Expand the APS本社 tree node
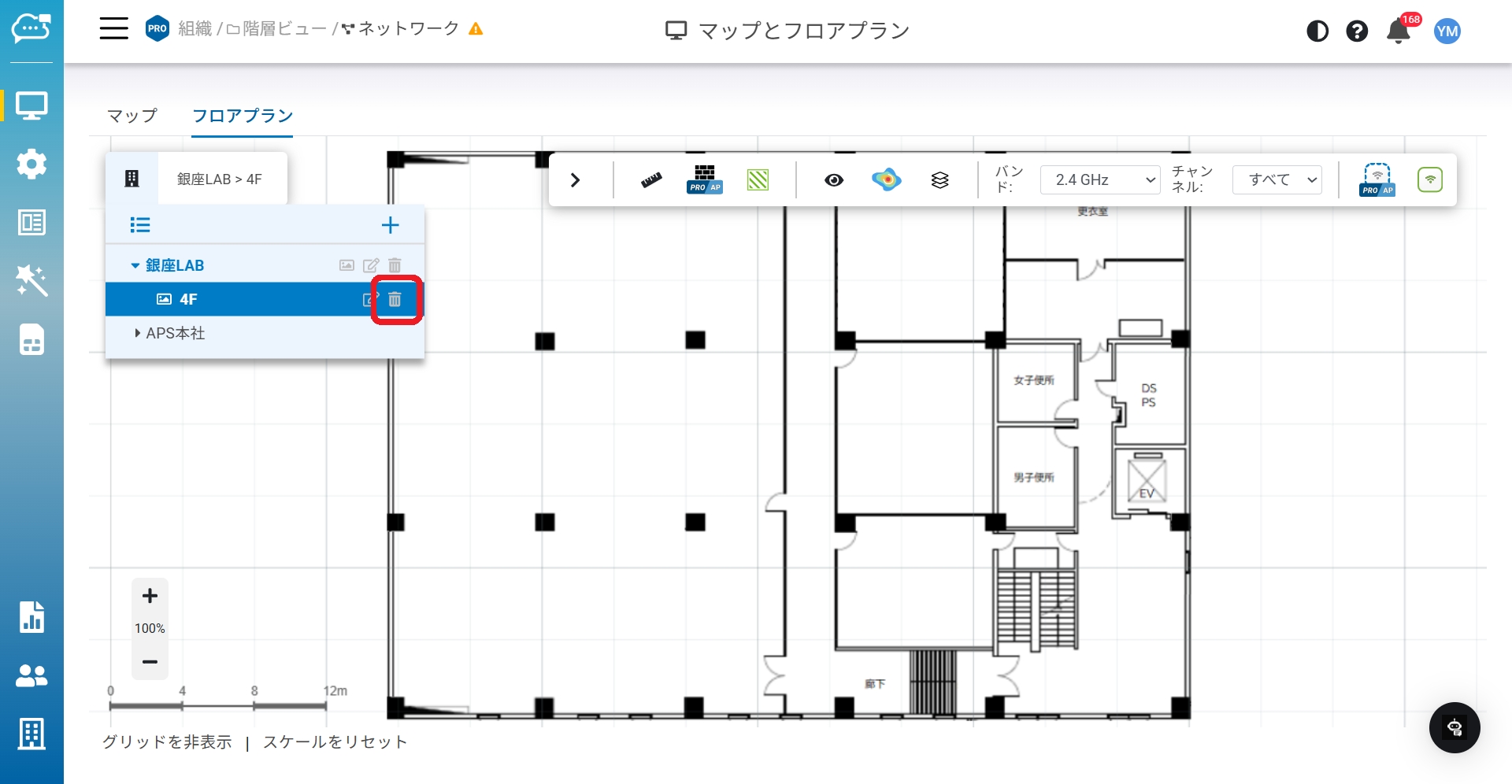Image resolution: width=1512 pixels, height=784 pixels. (138, 334)
